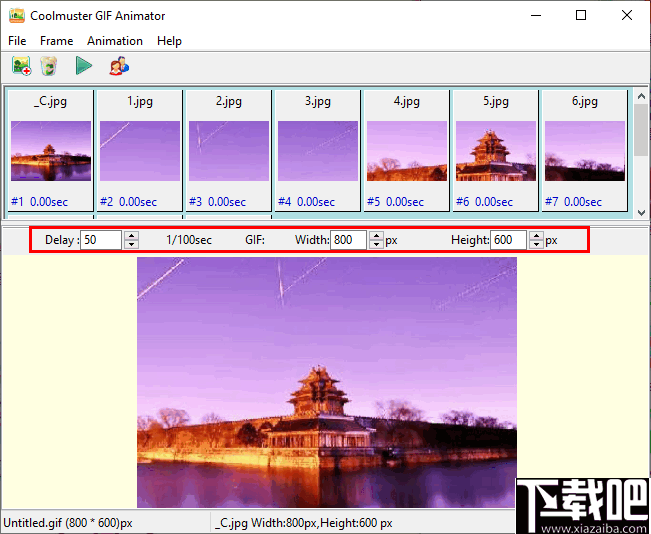Increase the Width with up arrow

(377, 236)
